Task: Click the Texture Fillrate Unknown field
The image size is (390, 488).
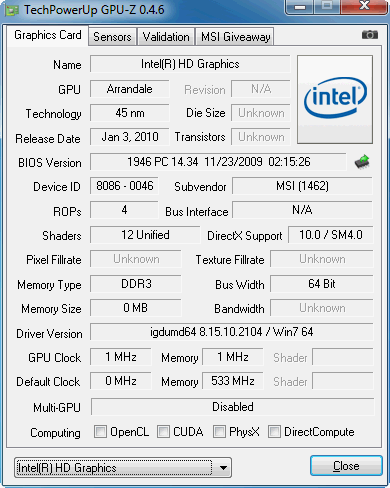Action: [x=322, y=259]
